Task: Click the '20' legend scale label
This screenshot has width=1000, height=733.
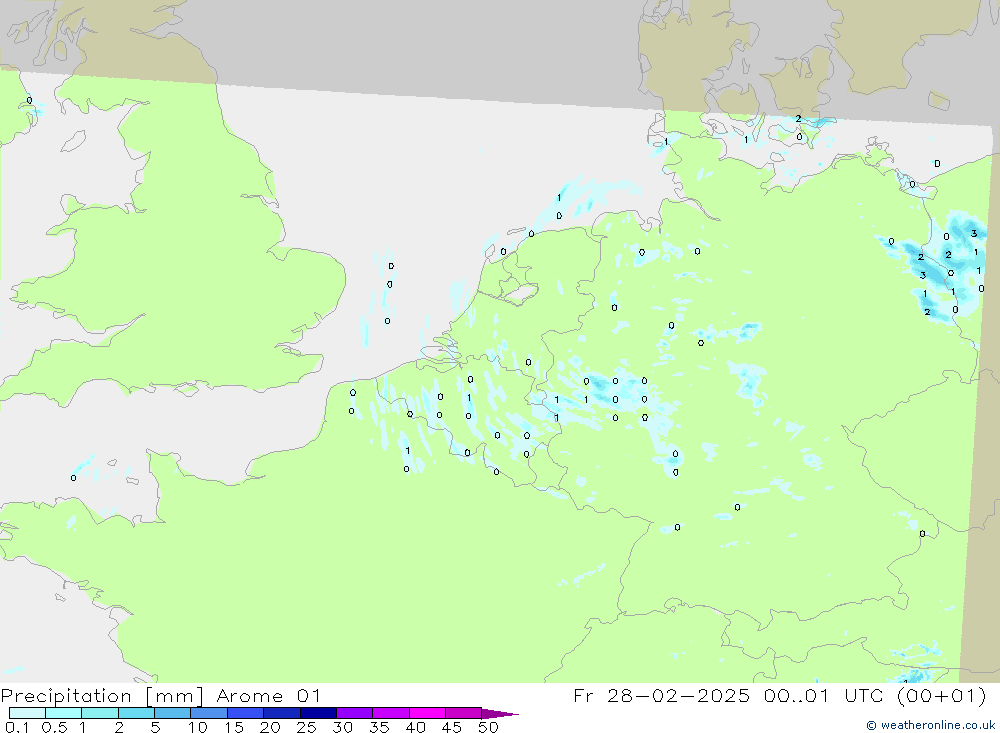Action: tap(270, 727)
